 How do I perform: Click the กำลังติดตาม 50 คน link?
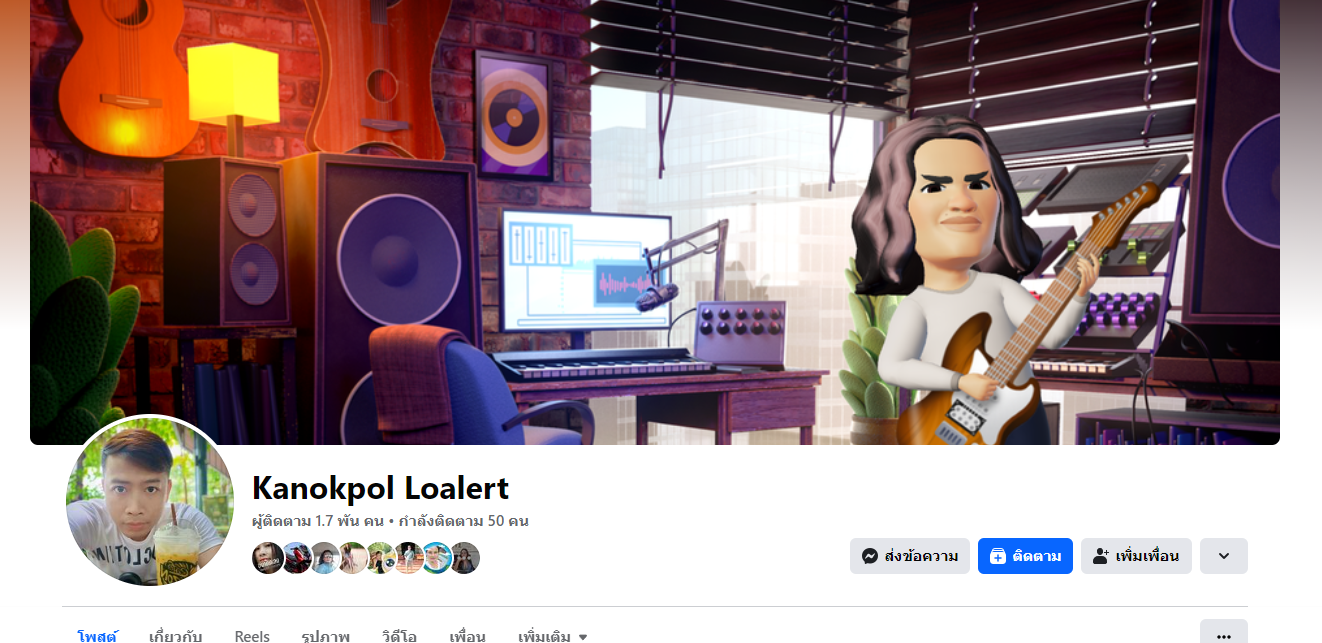(x=463, y=521)
